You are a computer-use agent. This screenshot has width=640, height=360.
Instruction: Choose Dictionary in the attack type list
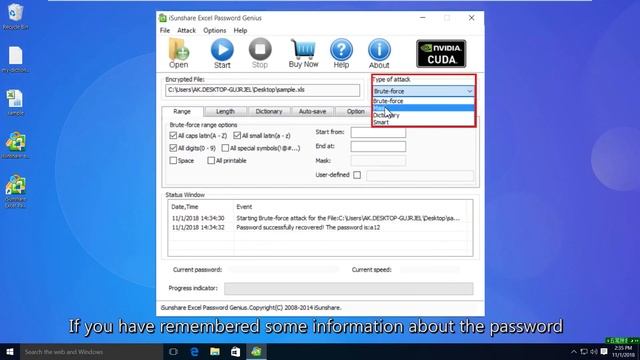coord(423,115)
